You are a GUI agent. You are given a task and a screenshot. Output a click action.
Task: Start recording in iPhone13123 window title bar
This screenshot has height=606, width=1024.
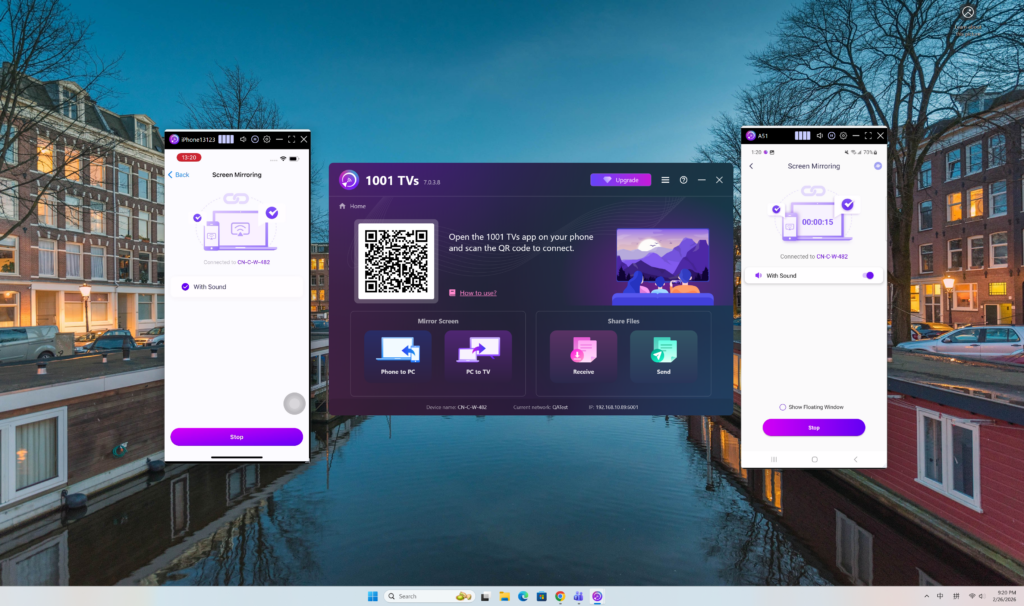click(254, 139)
